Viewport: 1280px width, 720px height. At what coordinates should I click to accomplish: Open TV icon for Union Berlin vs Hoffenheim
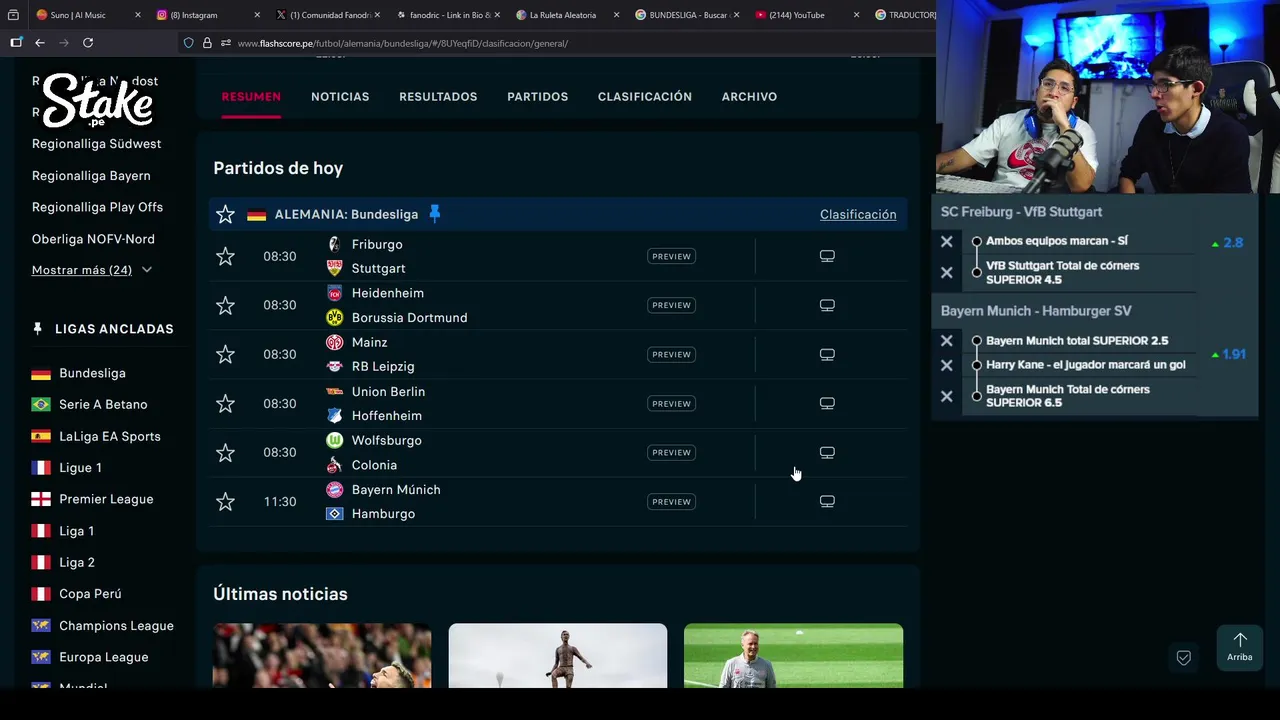(827, 403)
